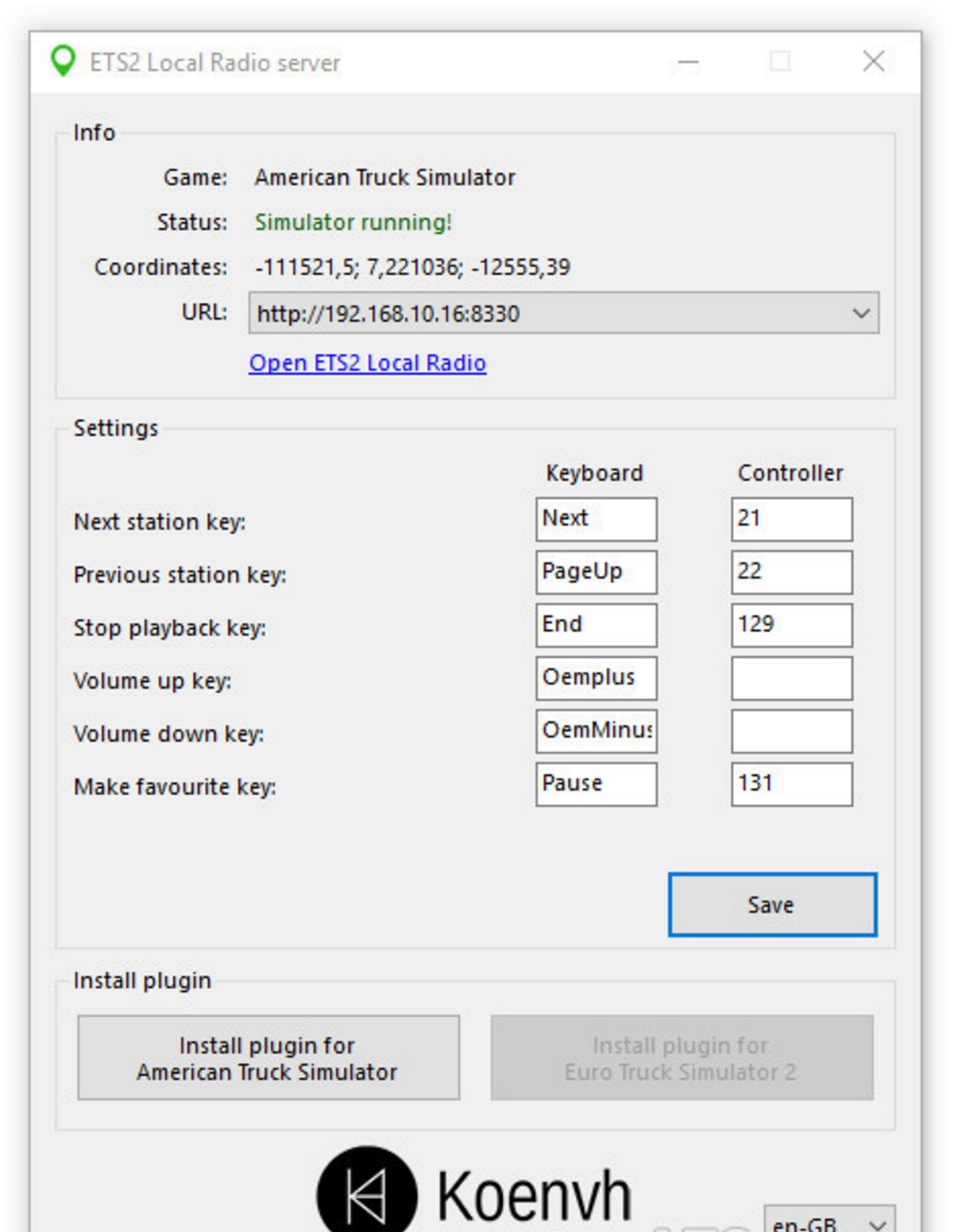957x1232 pixels.
Task: Click the Make favourite keyboard field (Pause)
Action: [x=596, y=784]
